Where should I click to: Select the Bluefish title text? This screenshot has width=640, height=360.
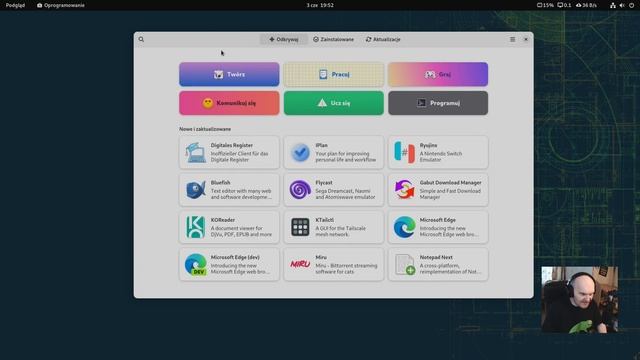[x=220, y=182]
